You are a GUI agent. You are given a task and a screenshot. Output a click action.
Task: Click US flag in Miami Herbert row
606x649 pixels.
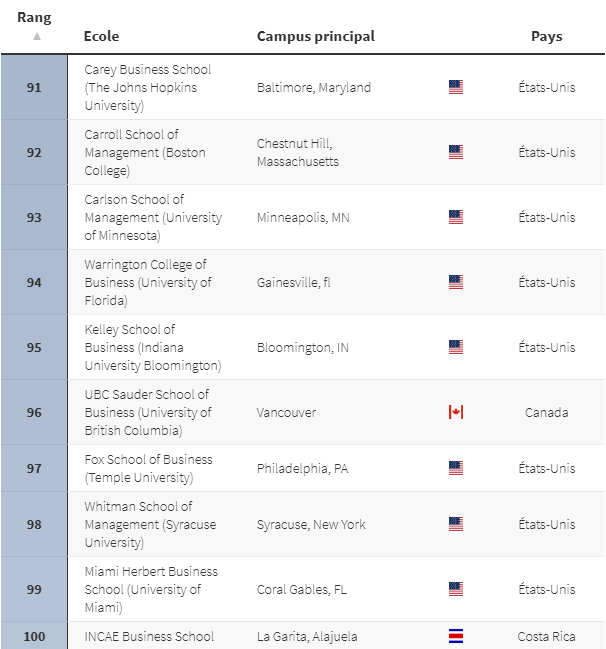(456, 589)
